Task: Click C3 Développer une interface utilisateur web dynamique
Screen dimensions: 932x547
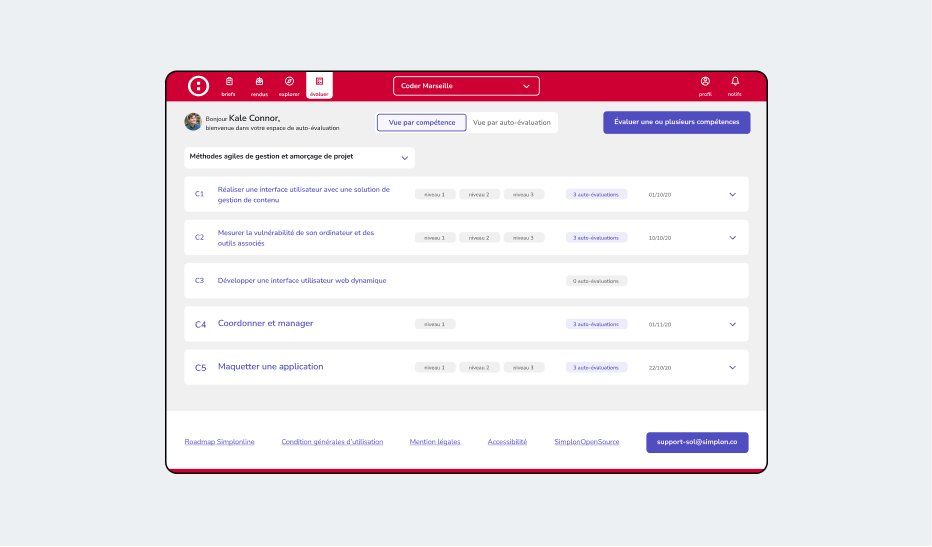Action: point(302,281)
